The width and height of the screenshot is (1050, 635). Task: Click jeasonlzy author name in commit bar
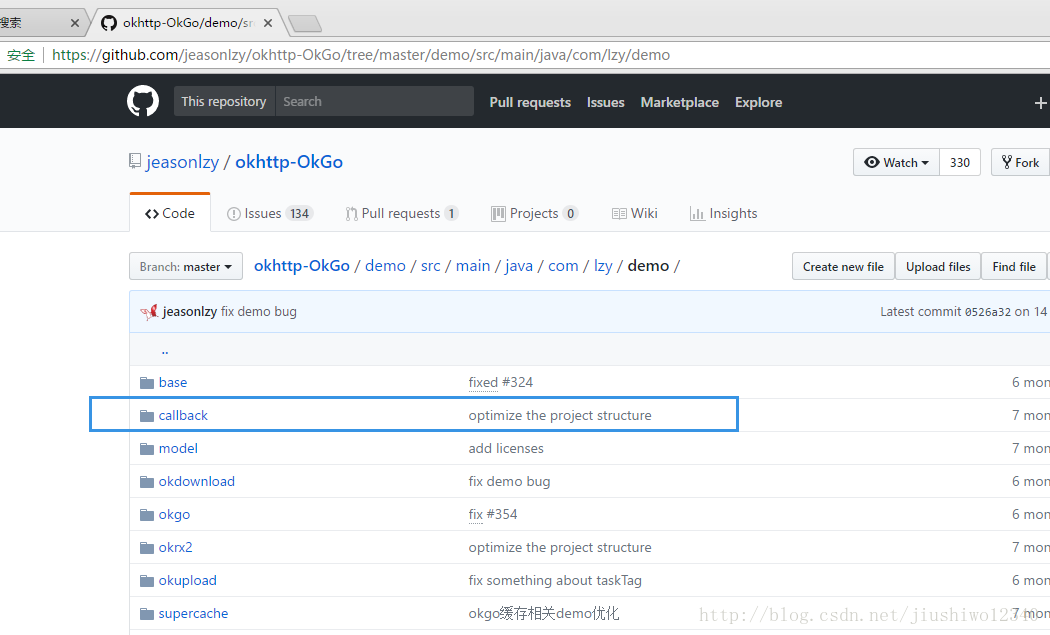pyautogui.click(x=190, y=311)
